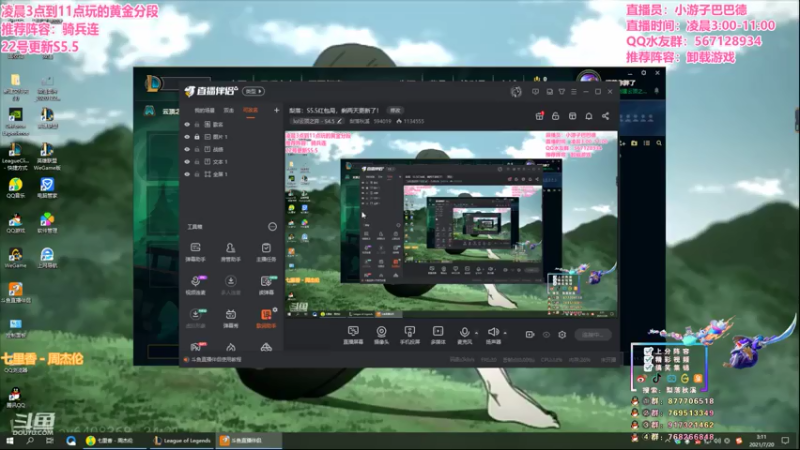Click the 连接中 start streaming button
The image size is (800, 450).
coord(593,335)
